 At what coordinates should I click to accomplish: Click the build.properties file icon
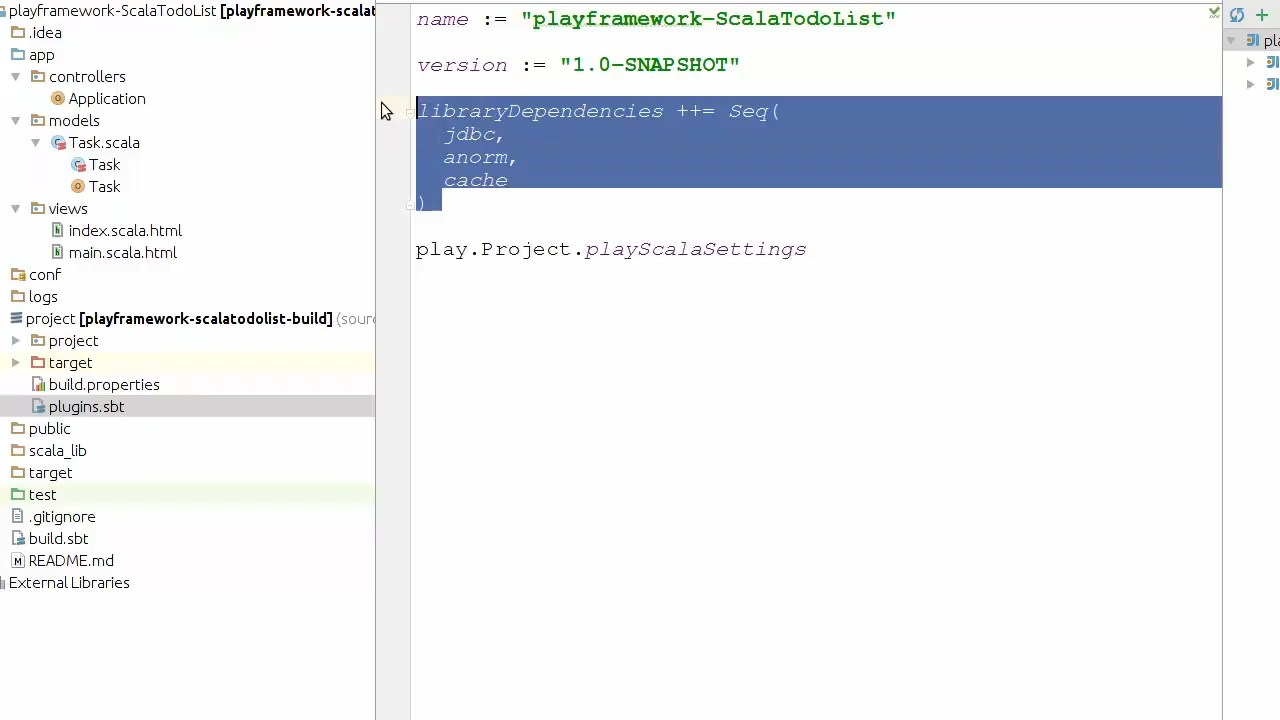[38, 385]
